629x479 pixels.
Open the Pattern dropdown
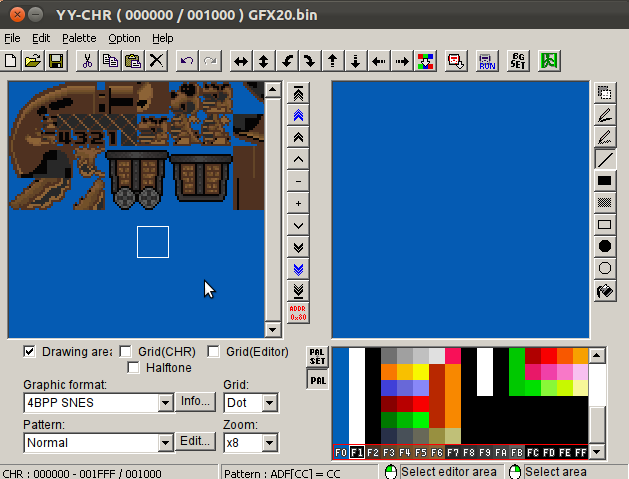[x=165, y=442]
